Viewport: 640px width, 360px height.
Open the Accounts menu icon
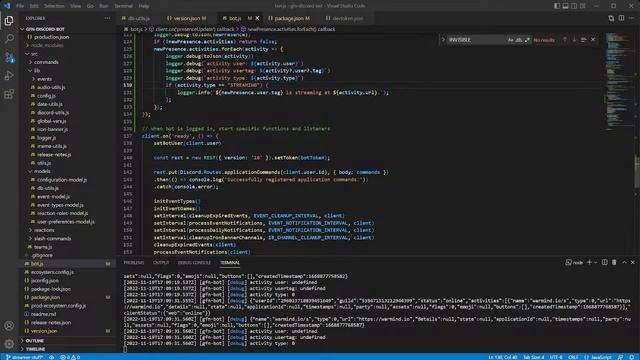point(9,326)
